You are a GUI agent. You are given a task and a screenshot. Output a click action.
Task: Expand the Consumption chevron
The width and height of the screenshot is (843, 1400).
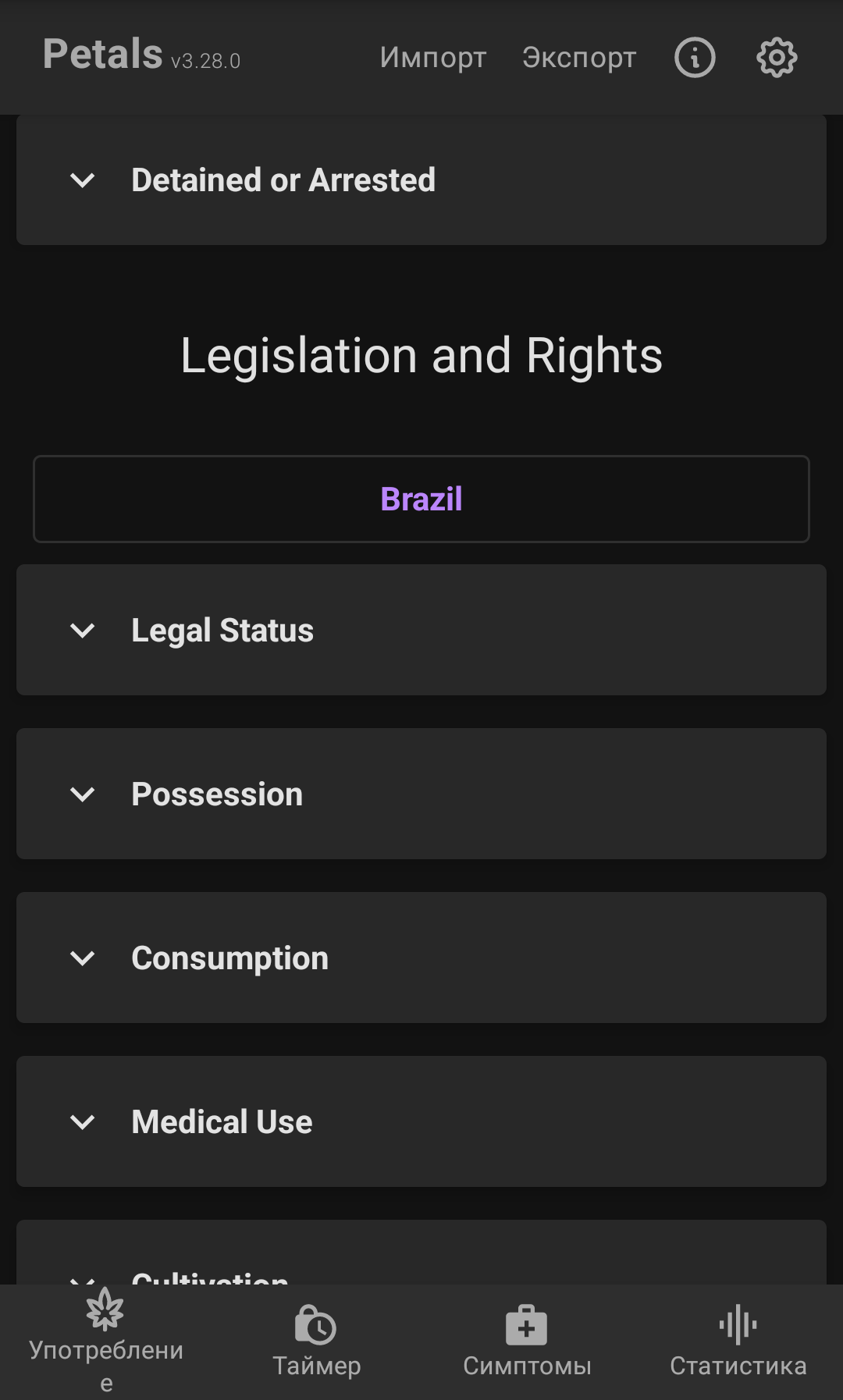pos(83,958)
